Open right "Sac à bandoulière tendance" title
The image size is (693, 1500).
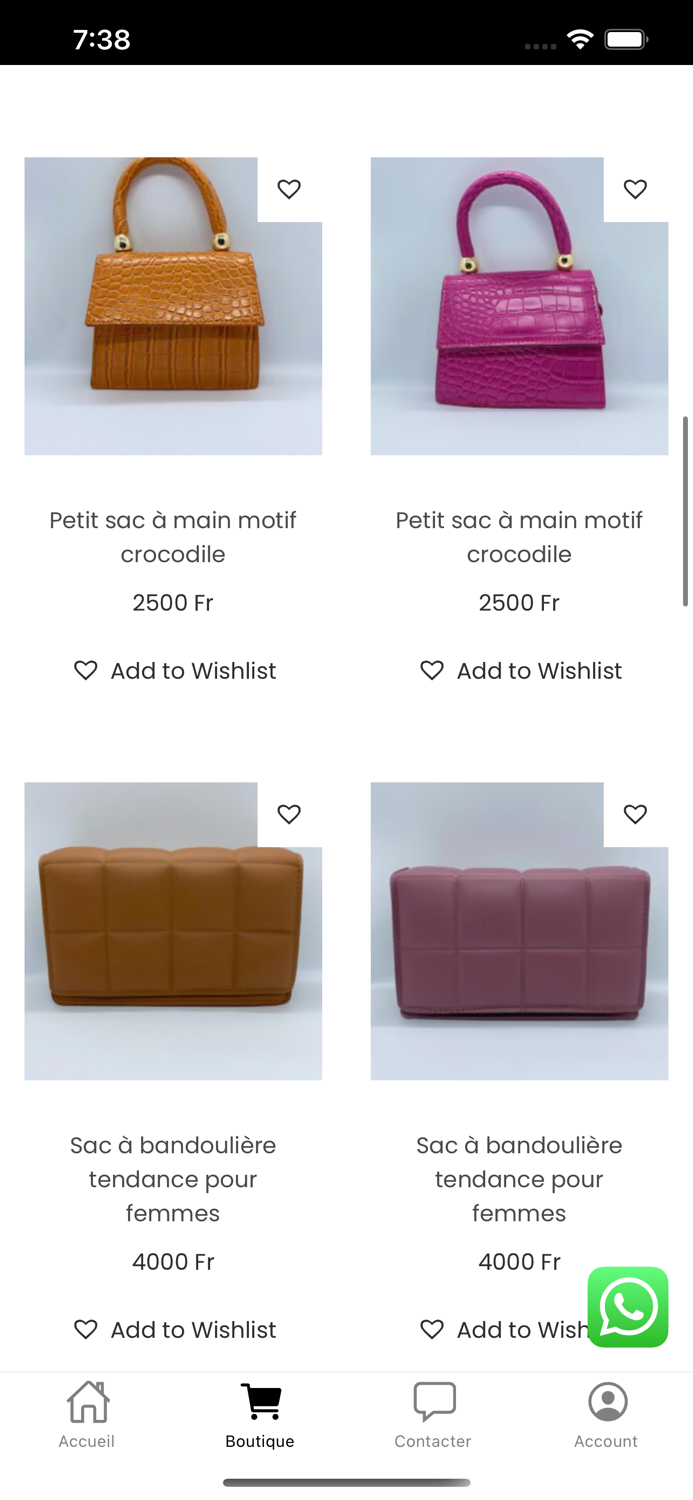click(x=519, y=1179)
